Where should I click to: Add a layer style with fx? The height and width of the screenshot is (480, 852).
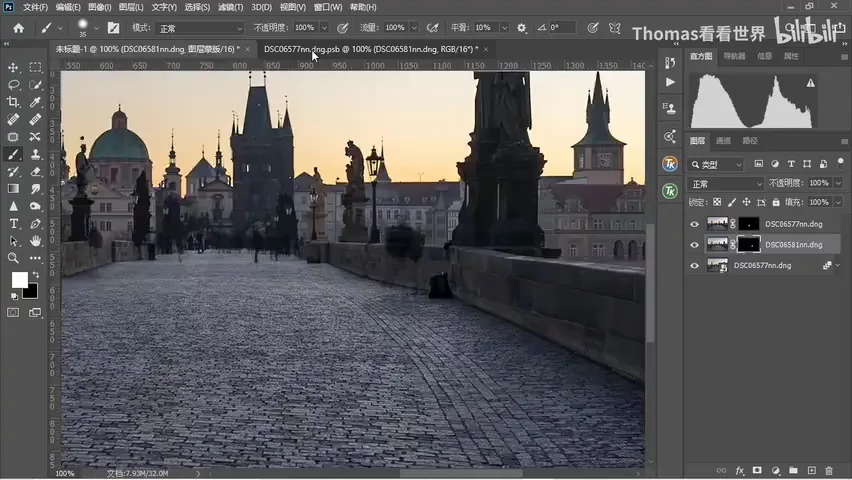pyautogui.click(x=740, y=470)
